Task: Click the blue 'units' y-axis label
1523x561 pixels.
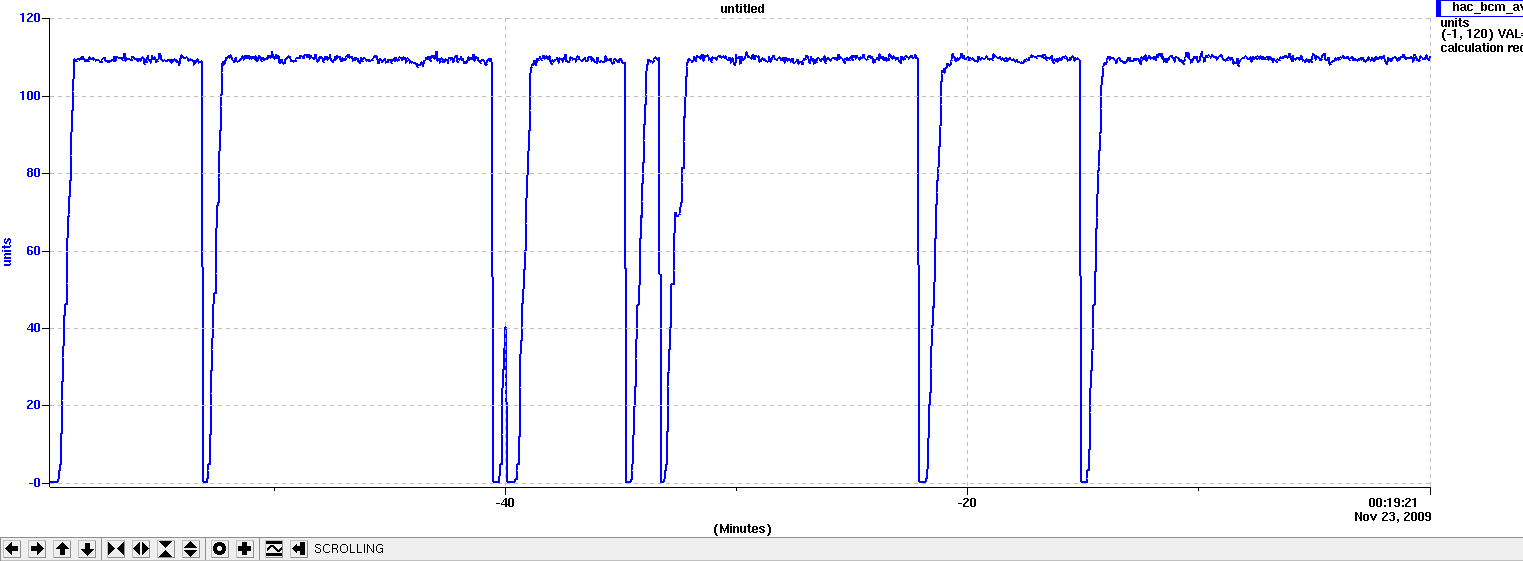Action: 8,251
